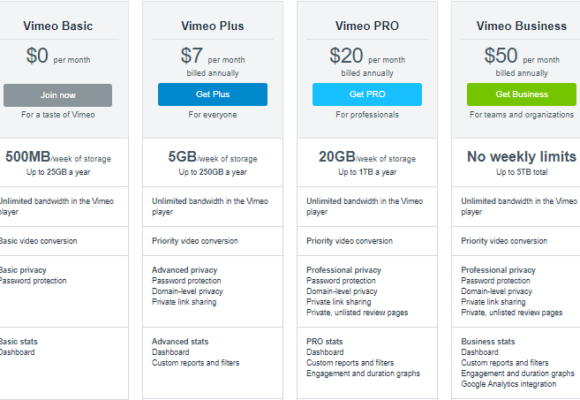The image size is (580, 400).
Task: Click Advanced privacy in Plus column
Action: tap(184, 270)
